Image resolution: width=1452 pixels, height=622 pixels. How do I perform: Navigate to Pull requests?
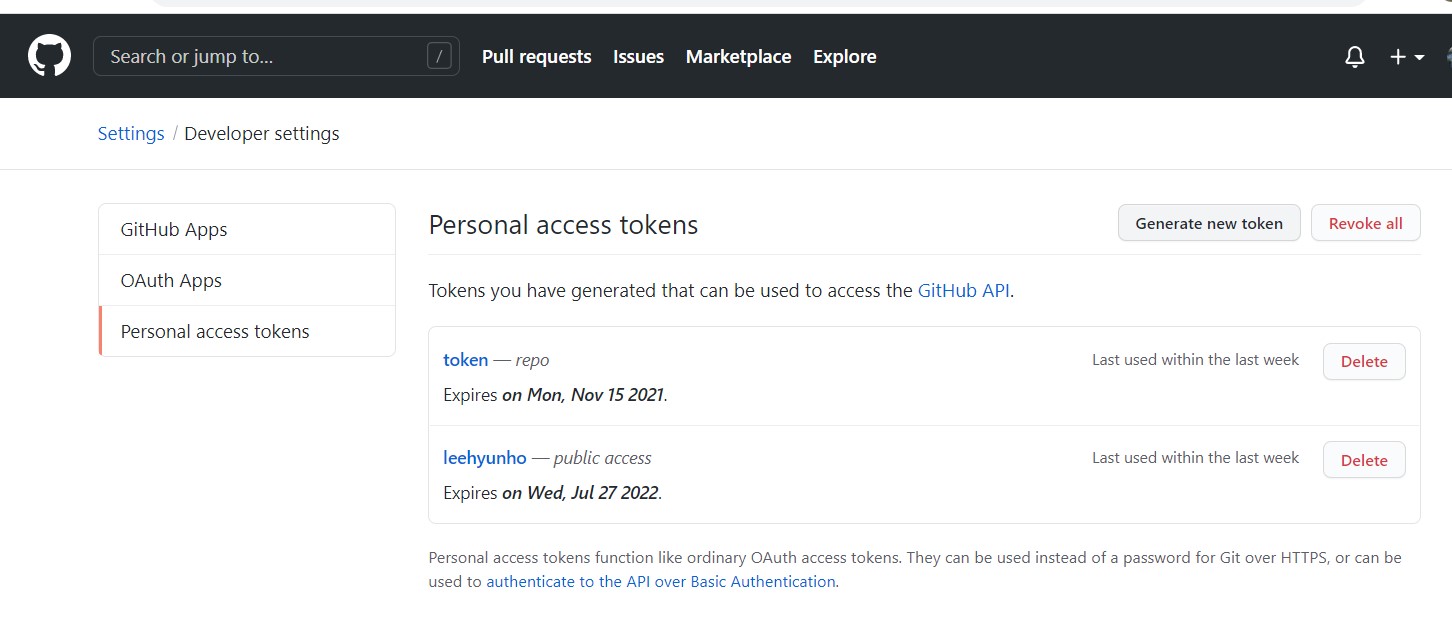(536, 56)
